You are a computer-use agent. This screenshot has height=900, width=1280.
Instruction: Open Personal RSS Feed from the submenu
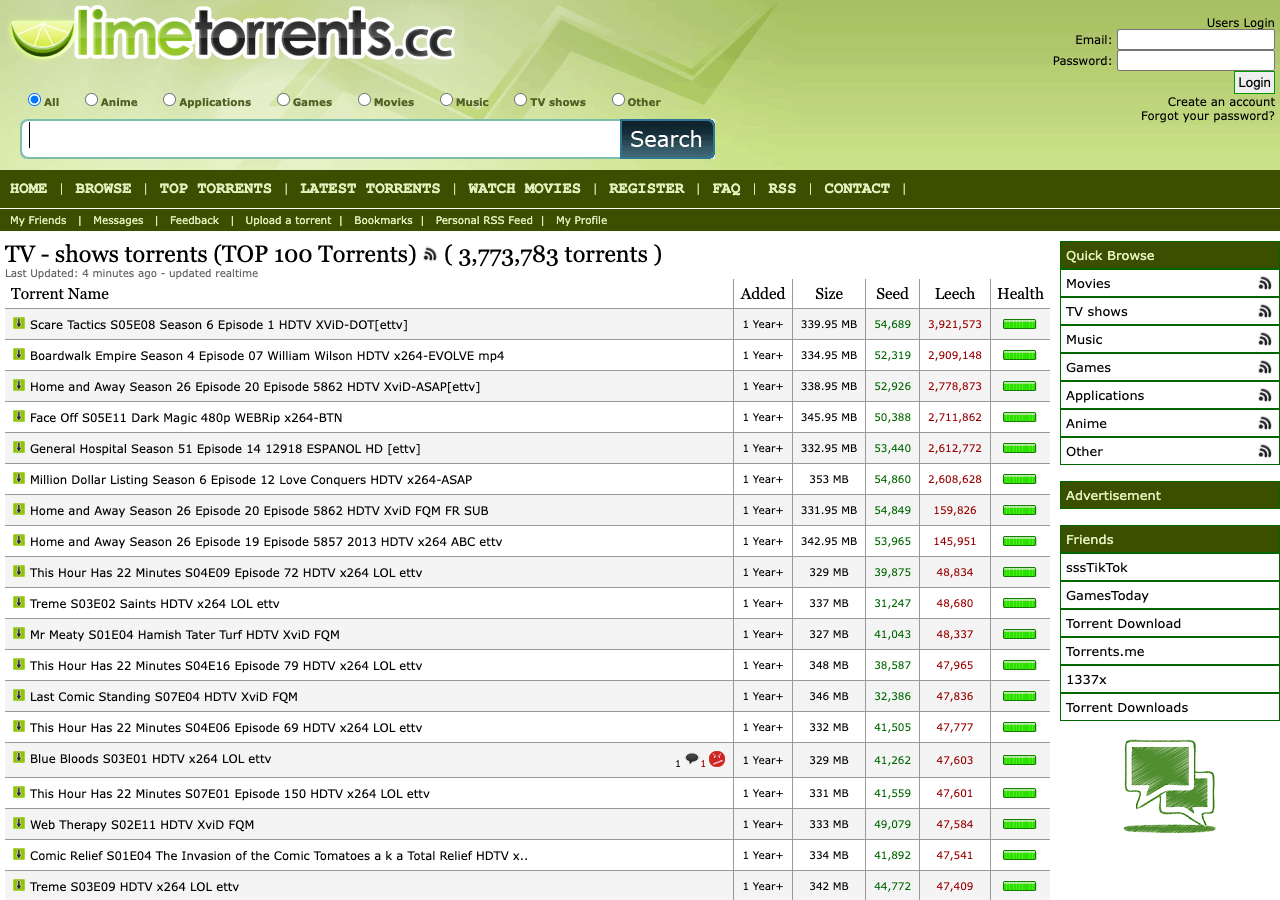pyautogui.click(x=484, y=220)
